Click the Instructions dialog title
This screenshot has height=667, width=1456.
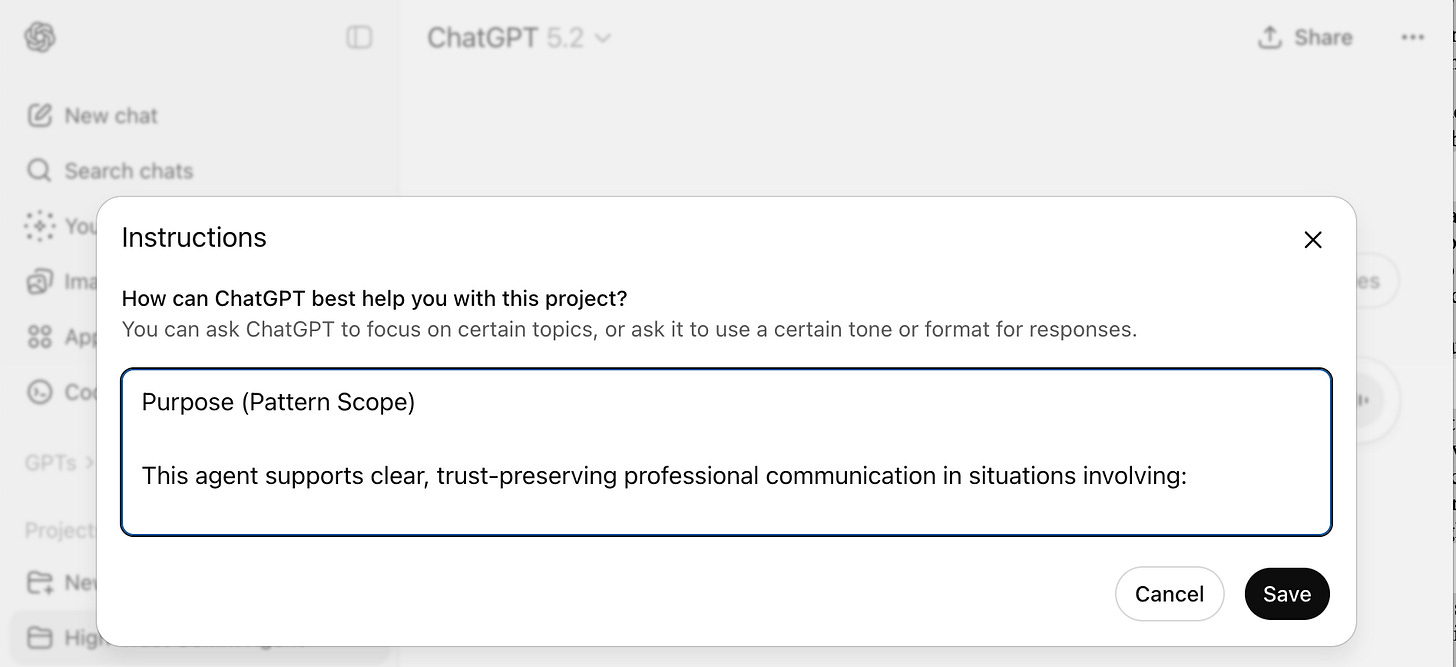[x=194, y=237]
